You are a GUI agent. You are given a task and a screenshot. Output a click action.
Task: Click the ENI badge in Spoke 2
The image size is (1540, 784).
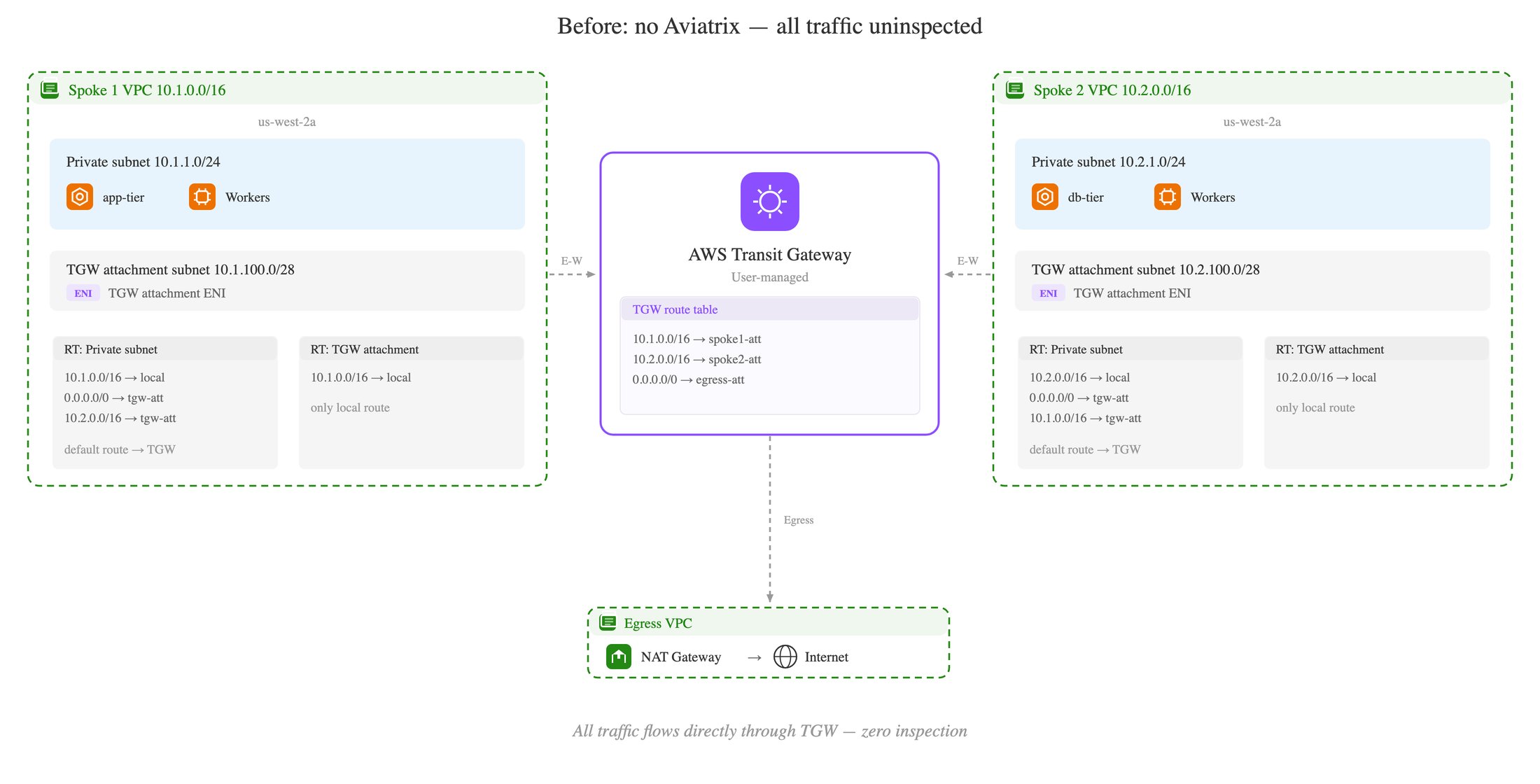pos(1049,293)
